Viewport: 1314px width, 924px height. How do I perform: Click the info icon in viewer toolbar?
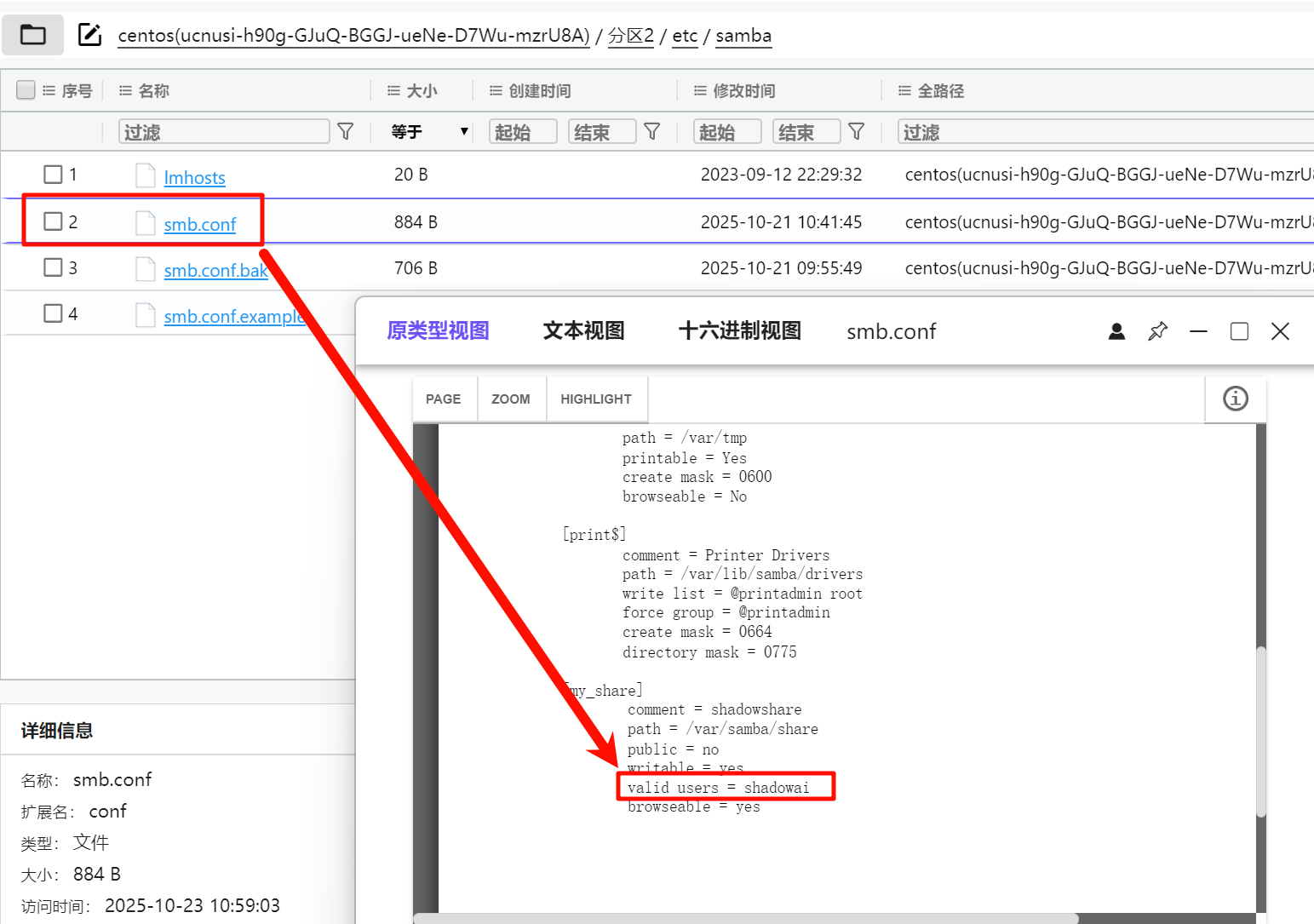pyautogui.click(x=1235, y=399)
